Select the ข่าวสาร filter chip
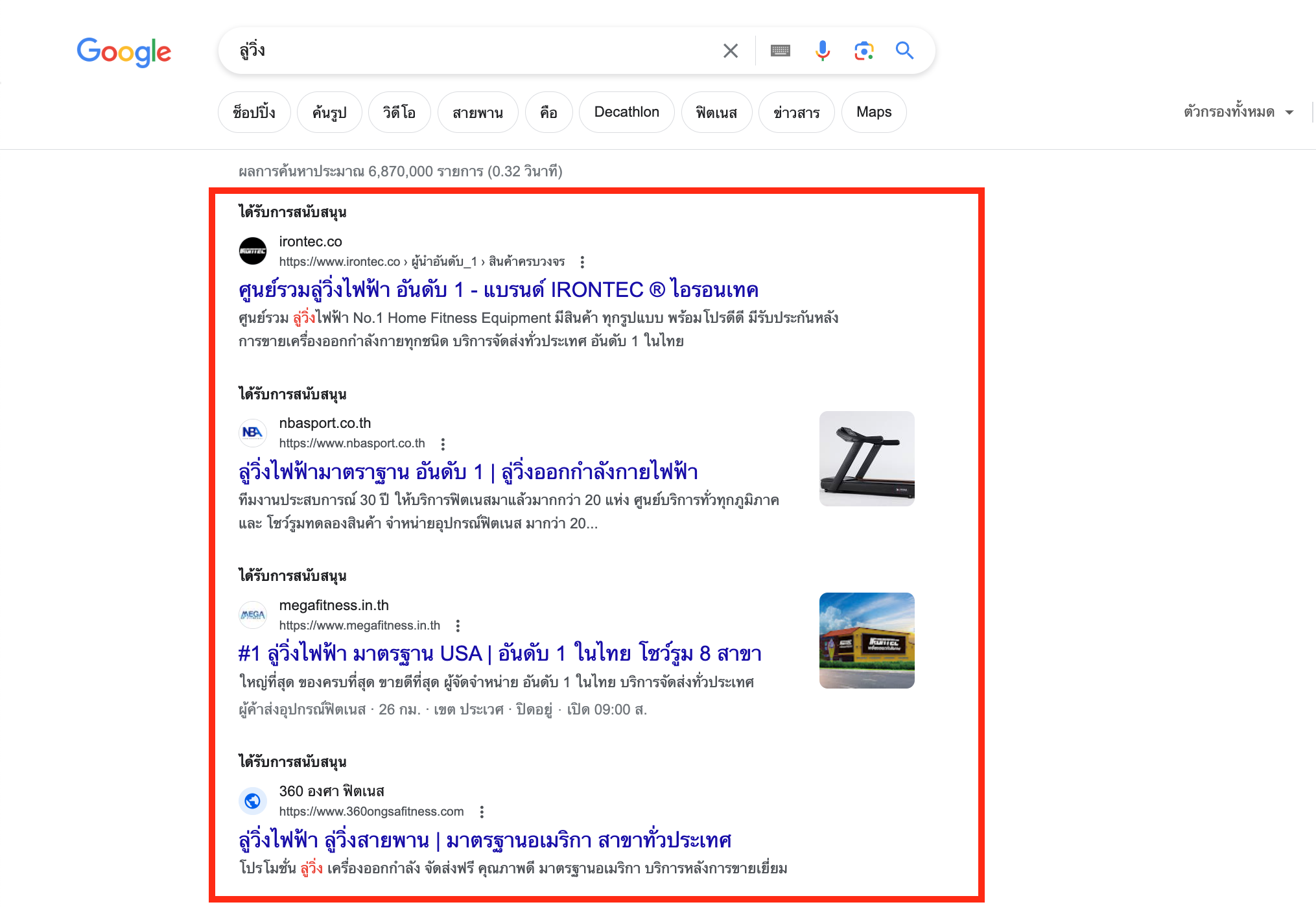The width and height of the screenshot is (1316, 909). 796,112
